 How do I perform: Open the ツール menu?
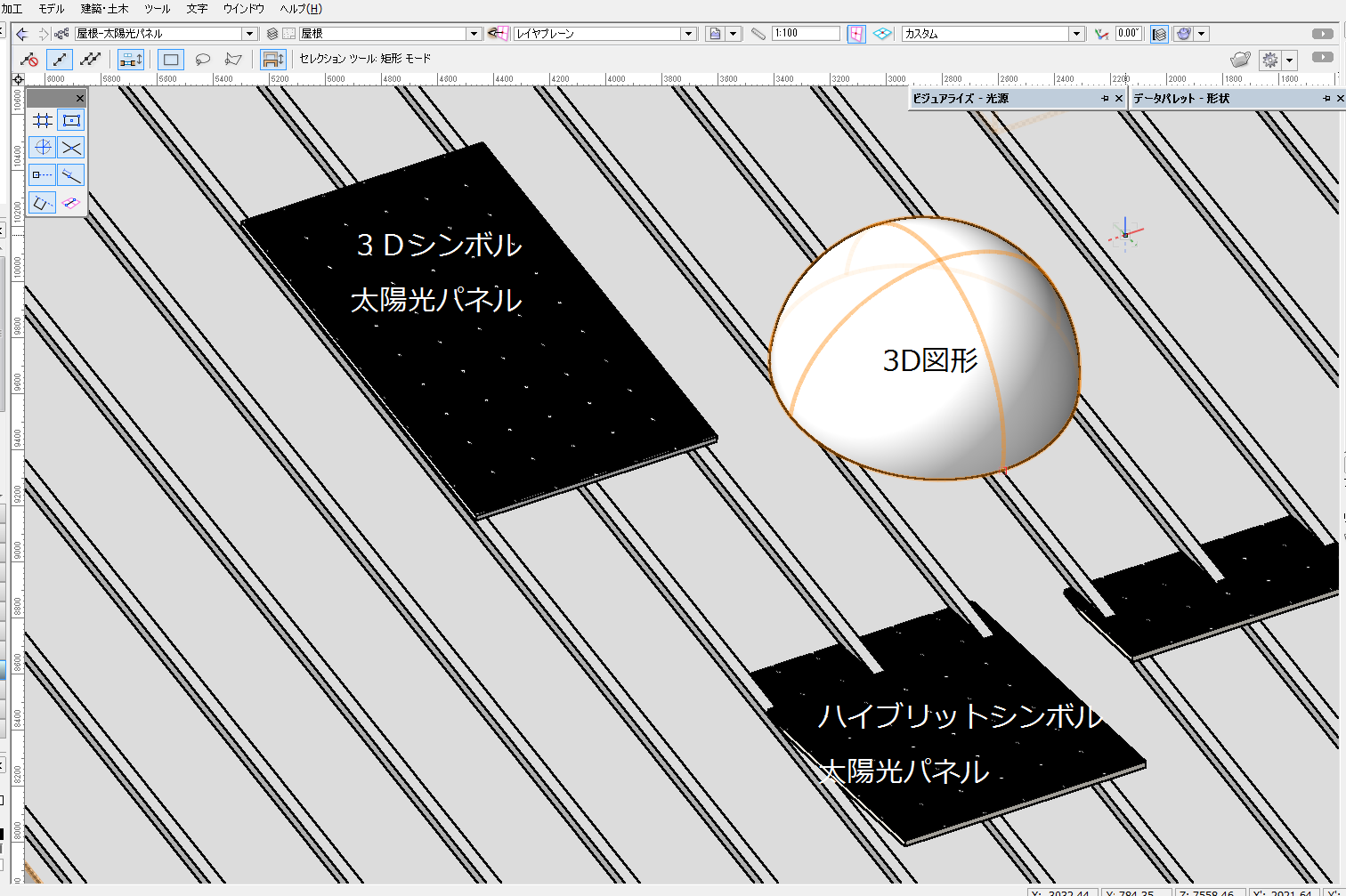157,9
